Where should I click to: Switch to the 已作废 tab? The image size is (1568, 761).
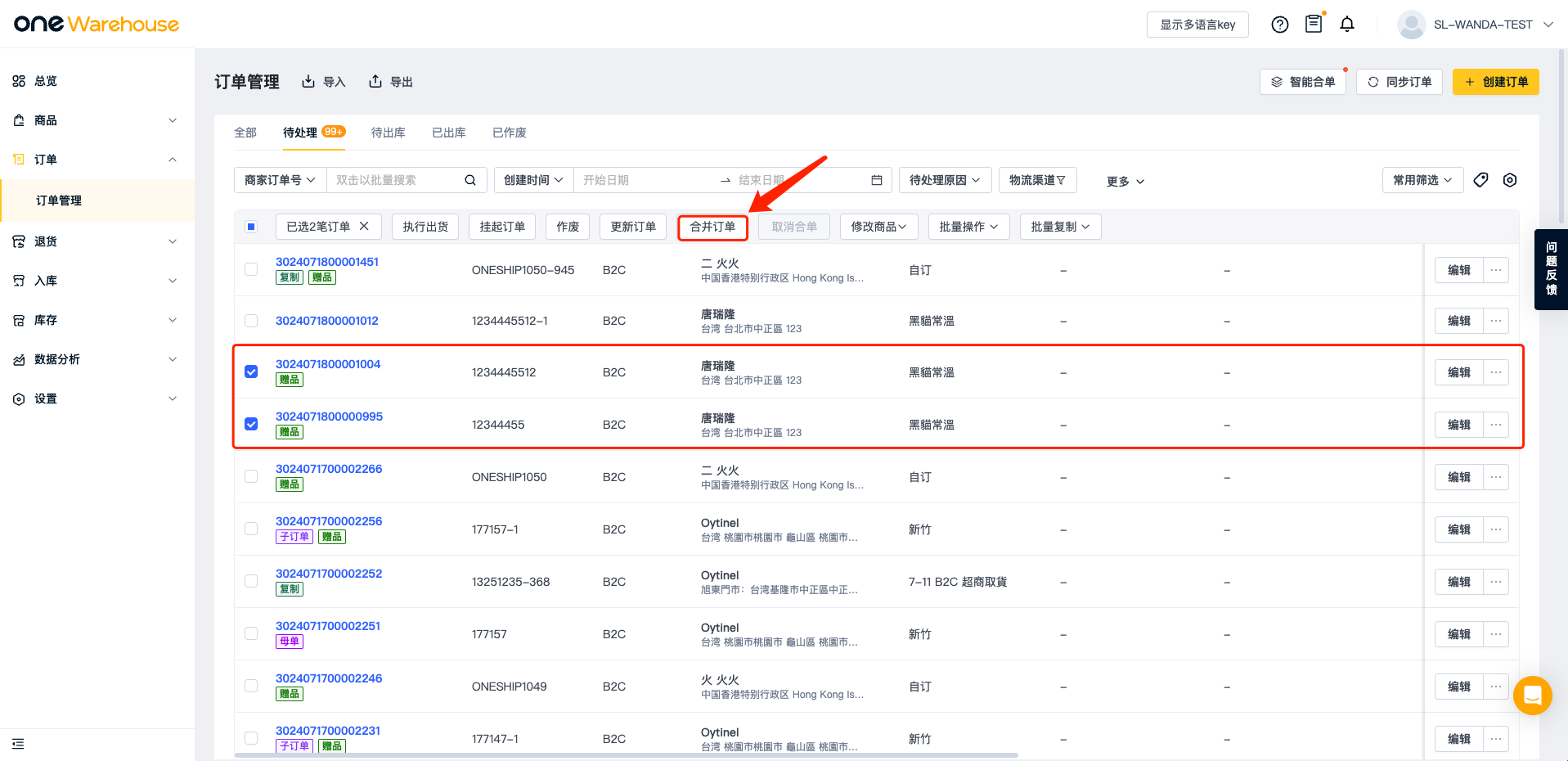coord(509,133)
